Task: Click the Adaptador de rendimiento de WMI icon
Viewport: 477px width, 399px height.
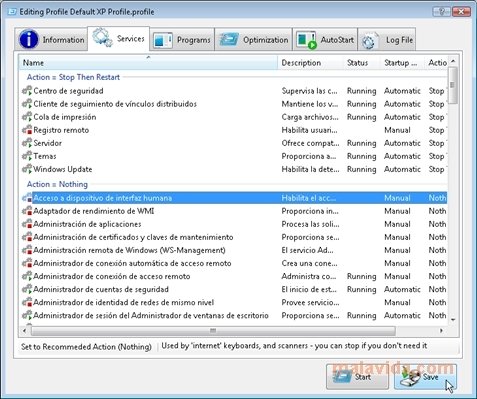Action: click(x=27, y=211)
